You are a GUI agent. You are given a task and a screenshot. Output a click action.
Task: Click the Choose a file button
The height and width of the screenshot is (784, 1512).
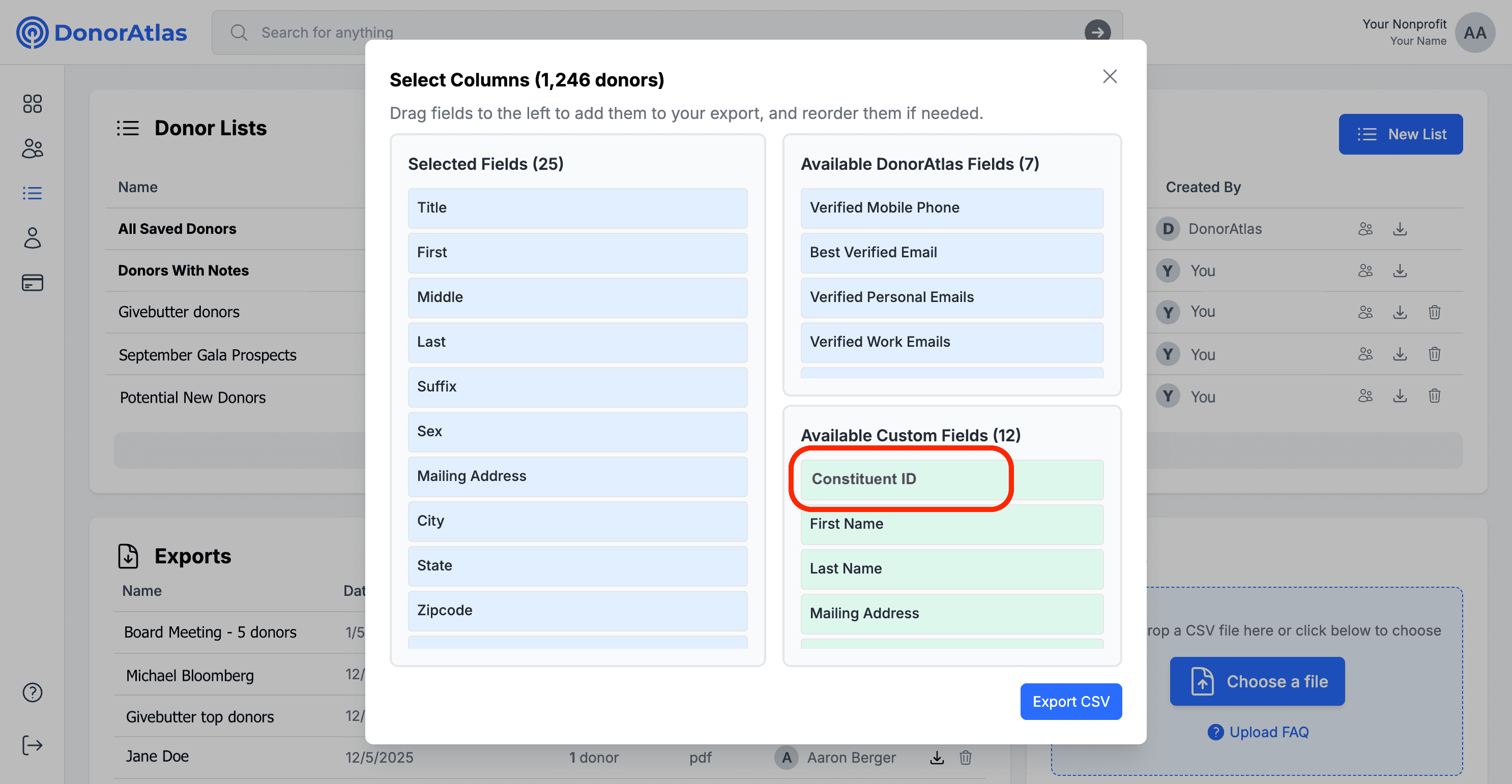[x=1257, y=681]
